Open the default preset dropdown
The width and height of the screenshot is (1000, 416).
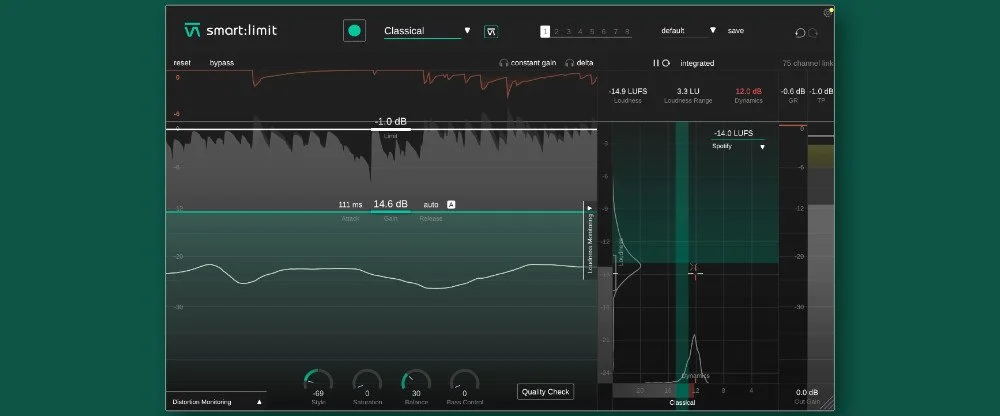[688, 31]
